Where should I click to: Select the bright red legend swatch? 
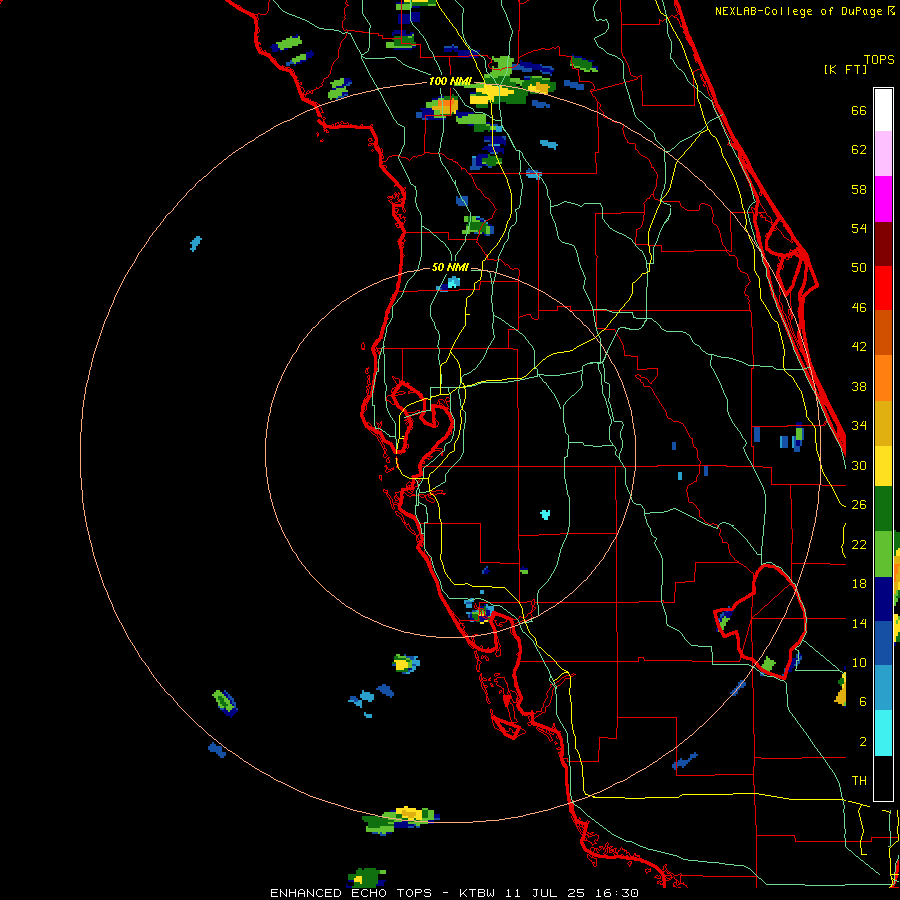click(x=883, y=288)
